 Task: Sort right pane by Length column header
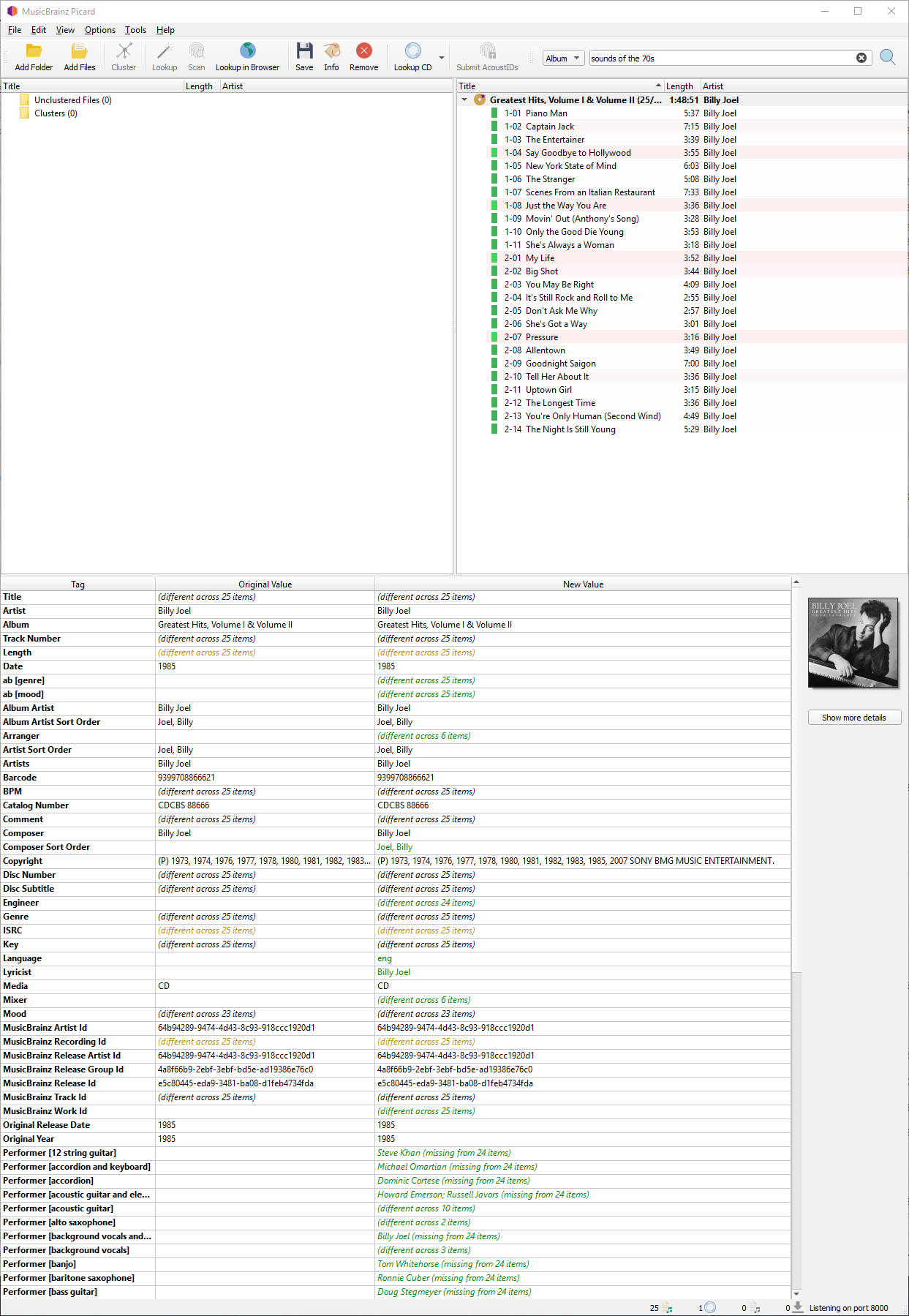click(682, 86)
